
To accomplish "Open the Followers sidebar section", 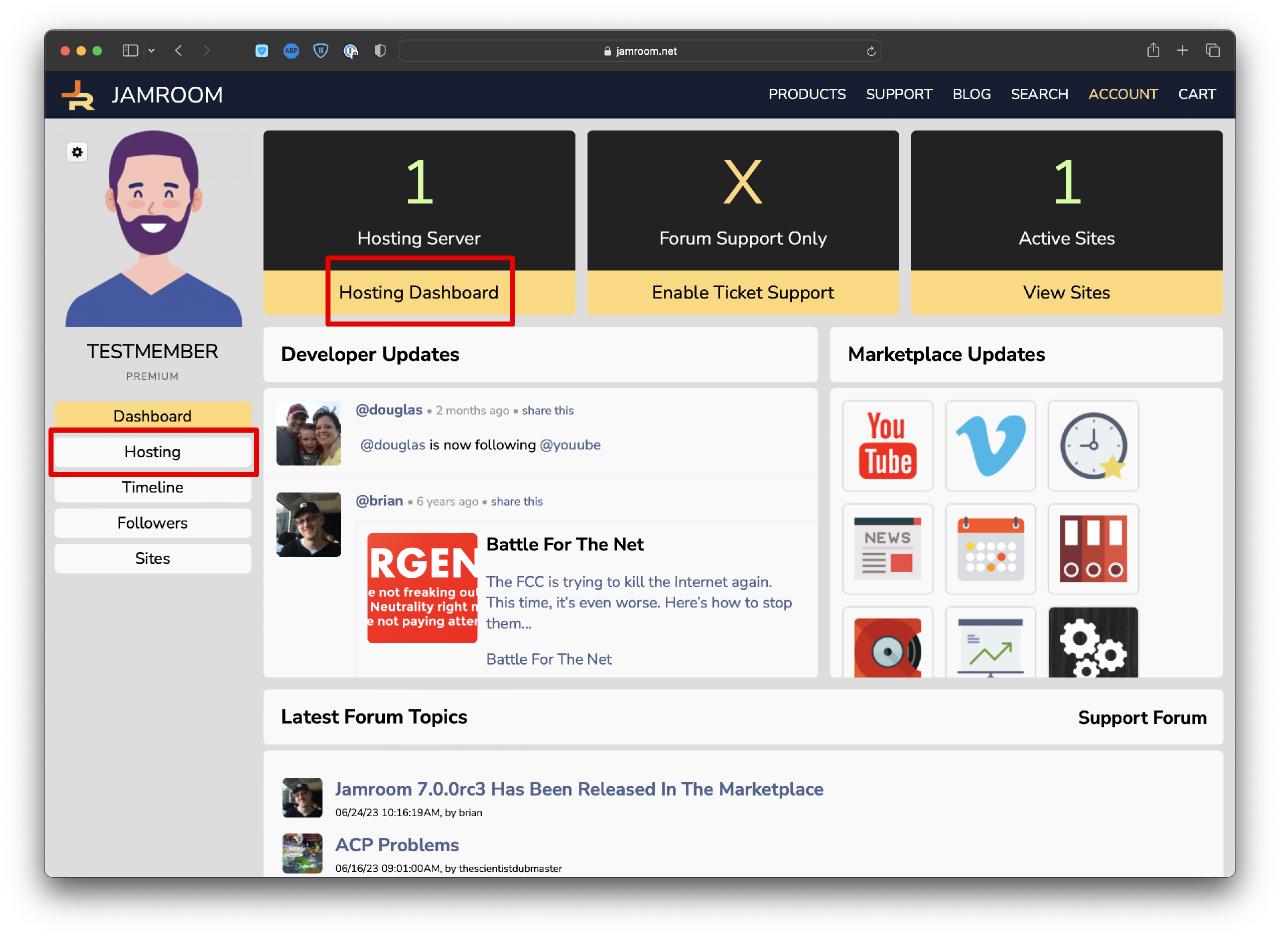I will click(153, 523).
